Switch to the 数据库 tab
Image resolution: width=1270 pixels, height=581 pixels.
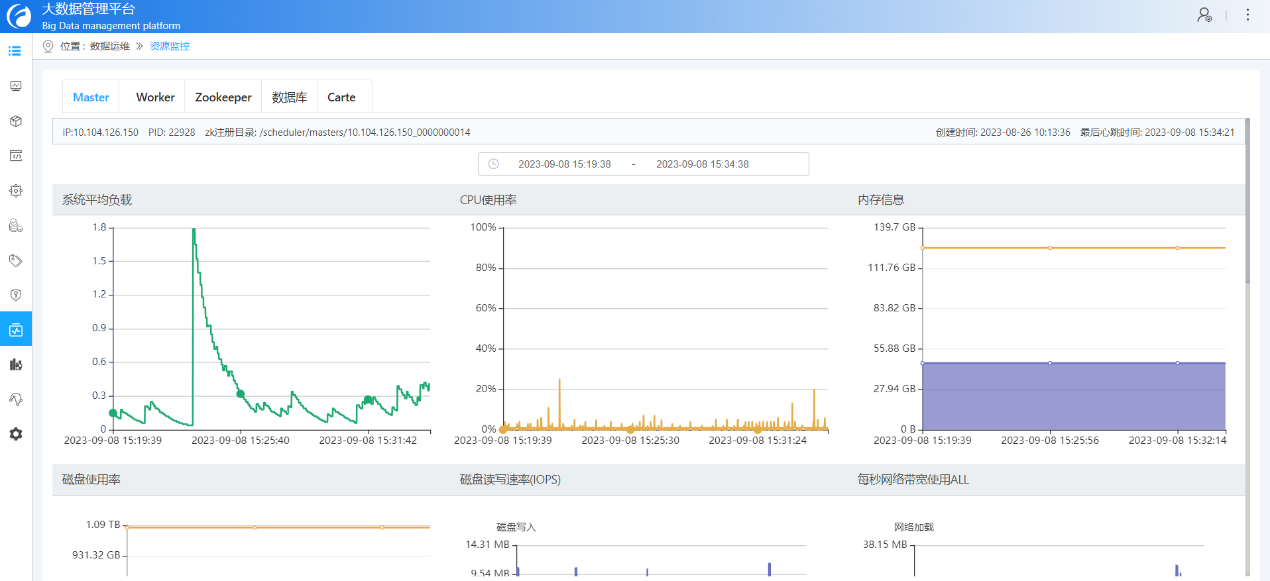[x=290, y=97]
